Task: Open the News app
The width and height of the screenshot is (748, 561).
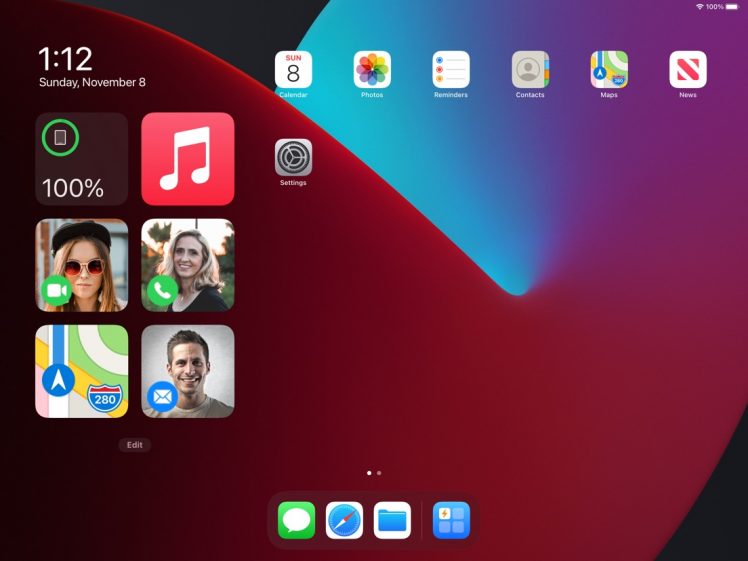Action: coord(688,69)
